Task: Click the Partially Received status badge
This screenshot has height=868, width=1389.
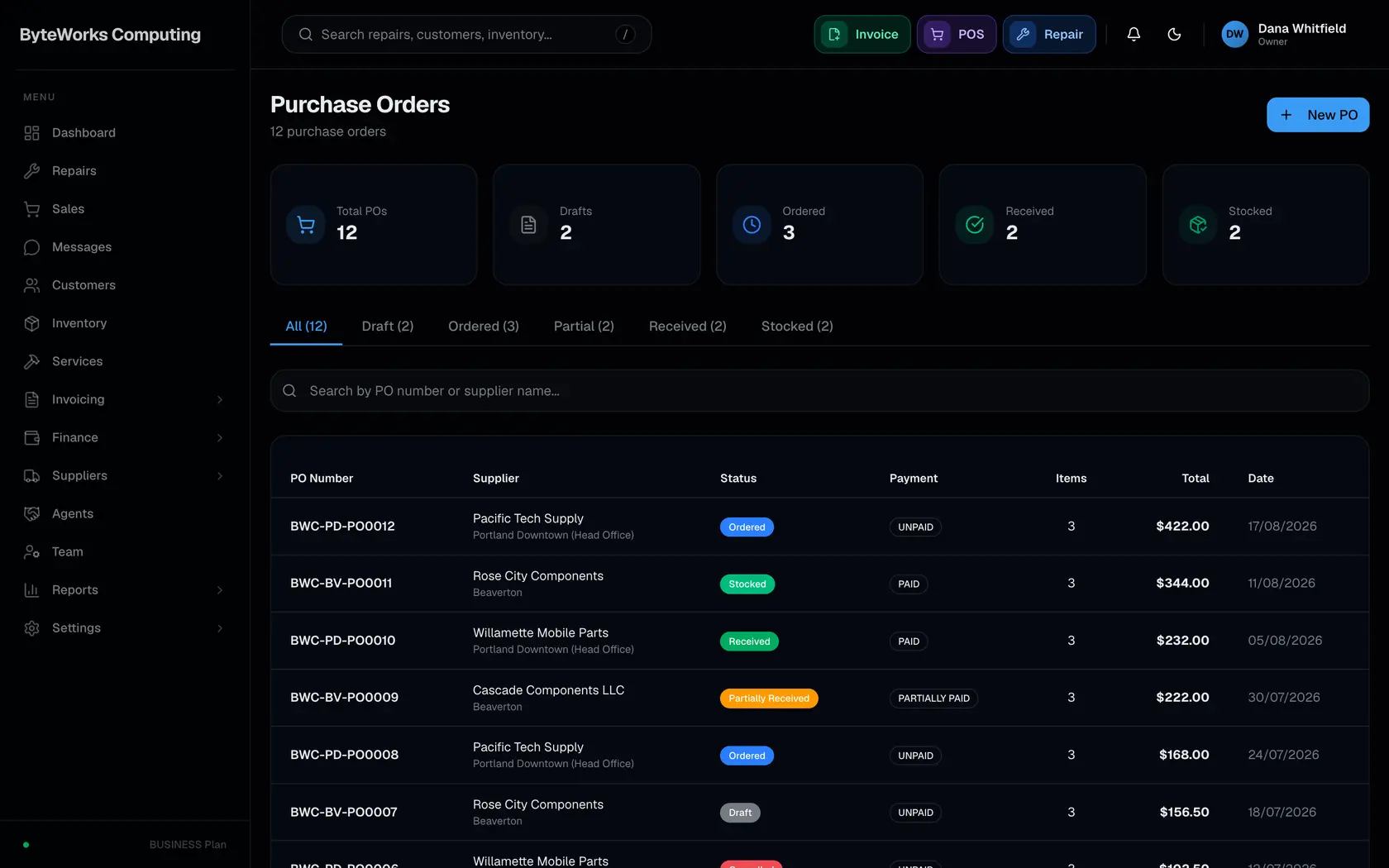Action: point(769,699)
